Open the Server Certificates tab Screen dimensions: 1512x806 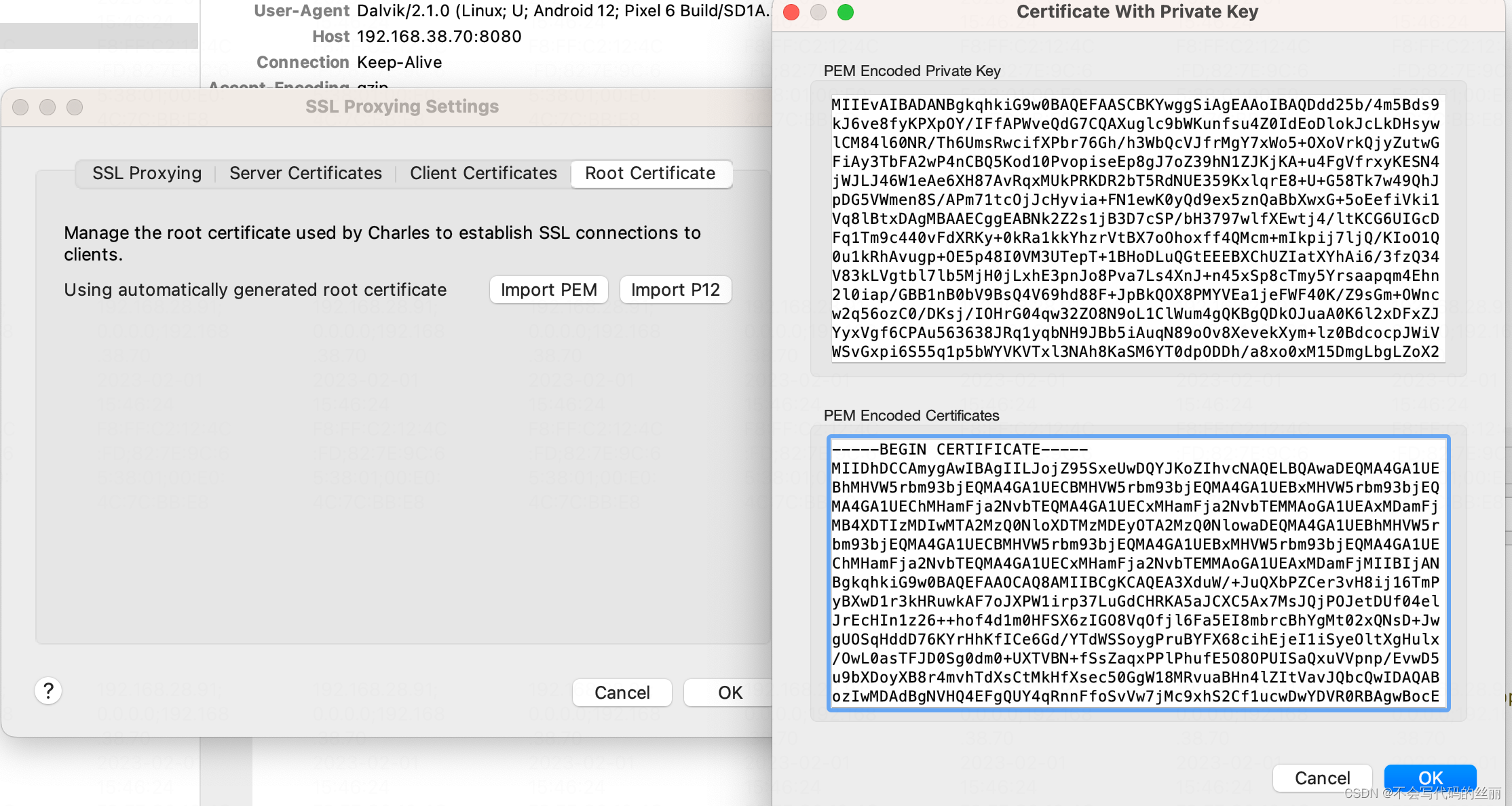click(x=305, y=174)
